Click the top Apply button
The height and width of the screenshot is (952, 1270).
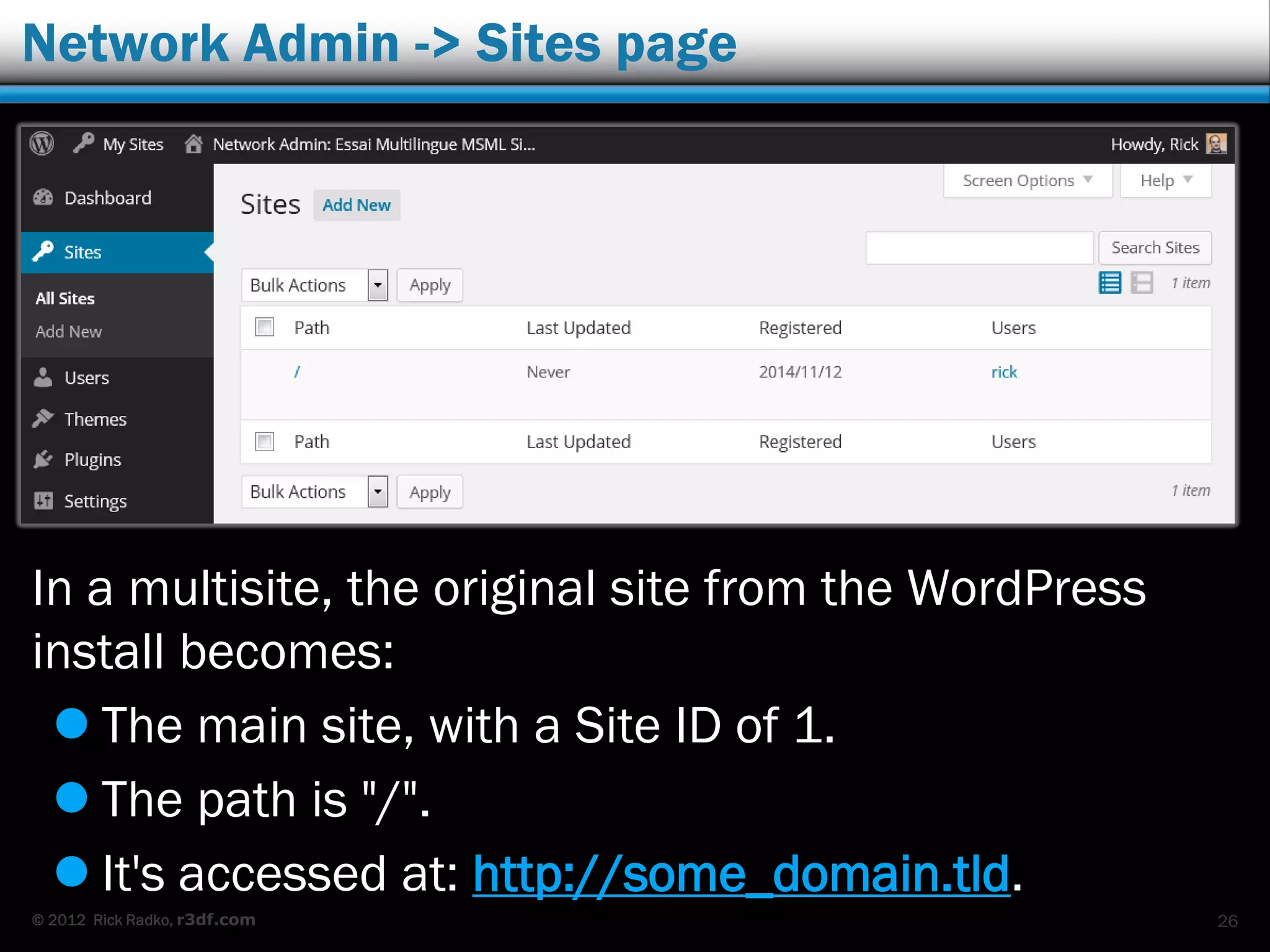click(430, 285)
